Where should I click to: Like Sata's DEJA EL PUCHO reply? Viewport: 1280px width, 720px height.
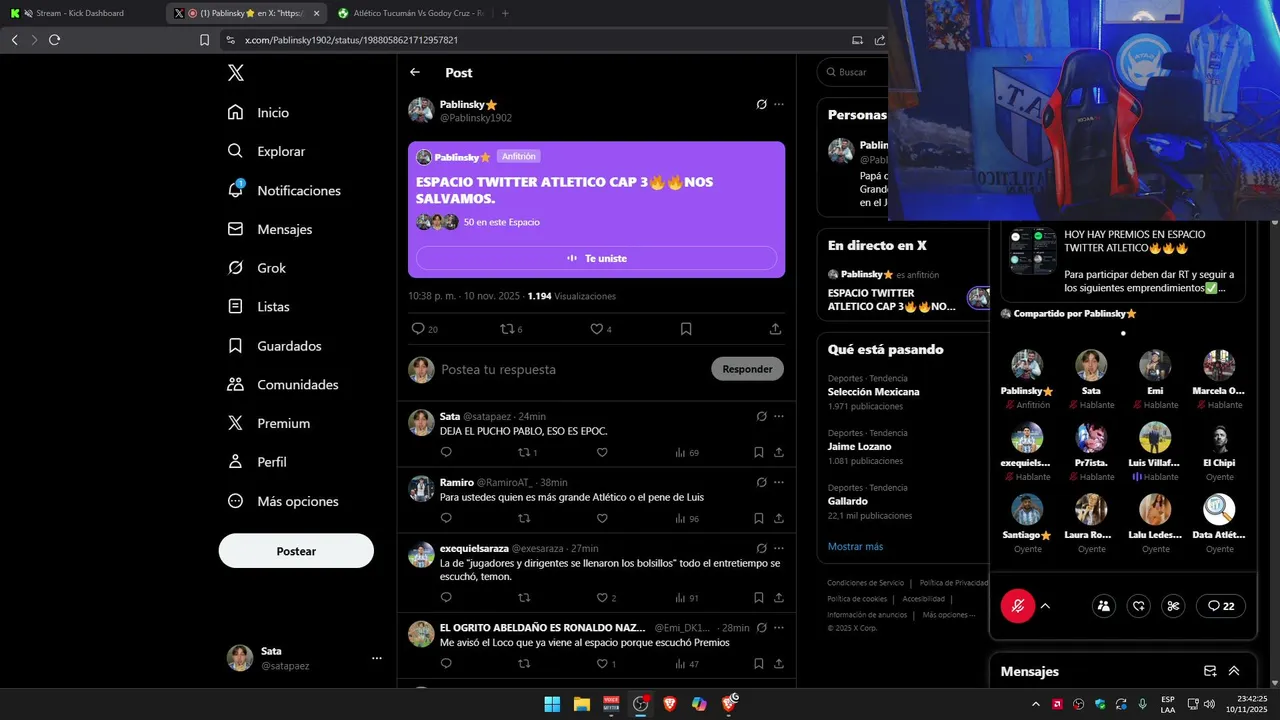pos(602,452)
